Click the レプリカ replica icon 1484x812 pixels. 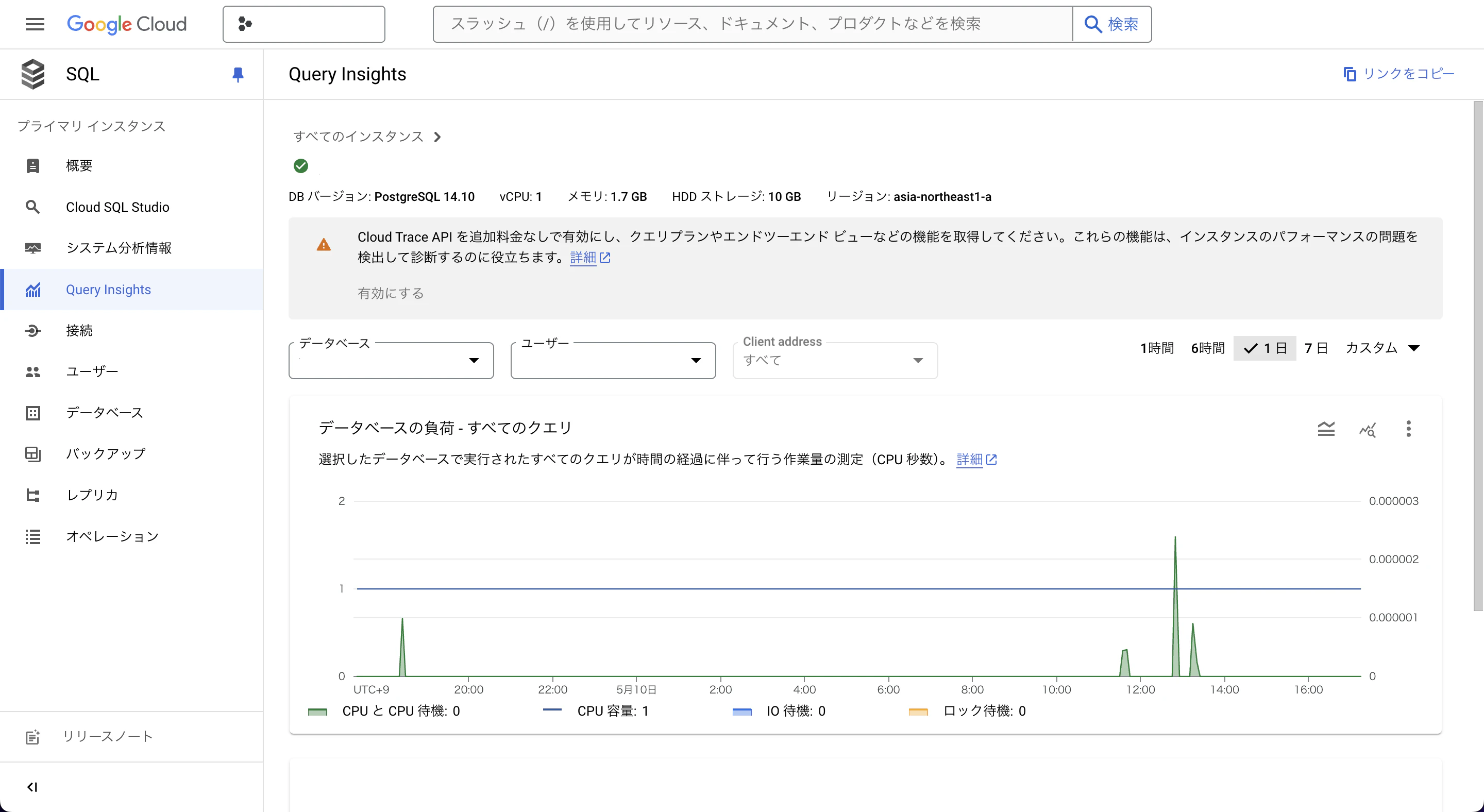pyautogui.click(x=33, y=495)
